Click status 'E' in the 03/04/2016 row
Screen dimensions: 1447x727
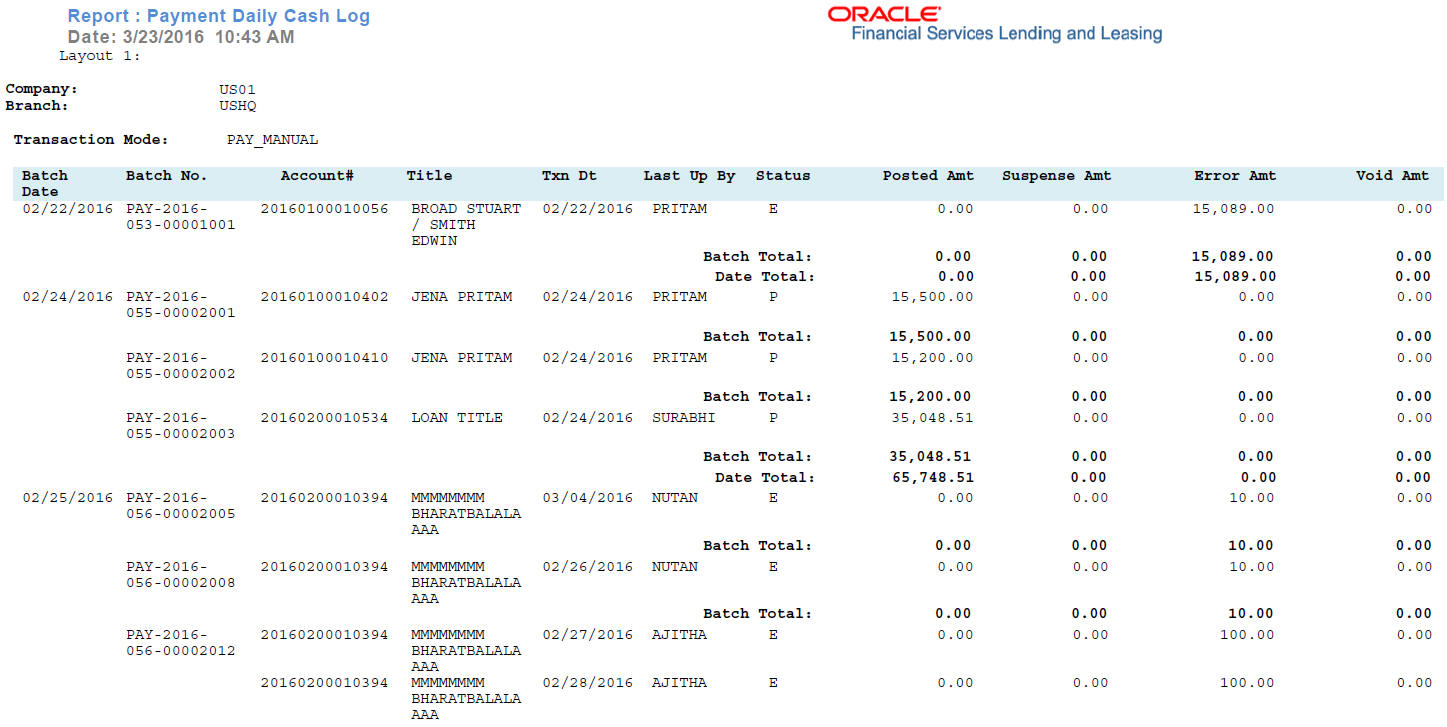(x=773, y=498)
